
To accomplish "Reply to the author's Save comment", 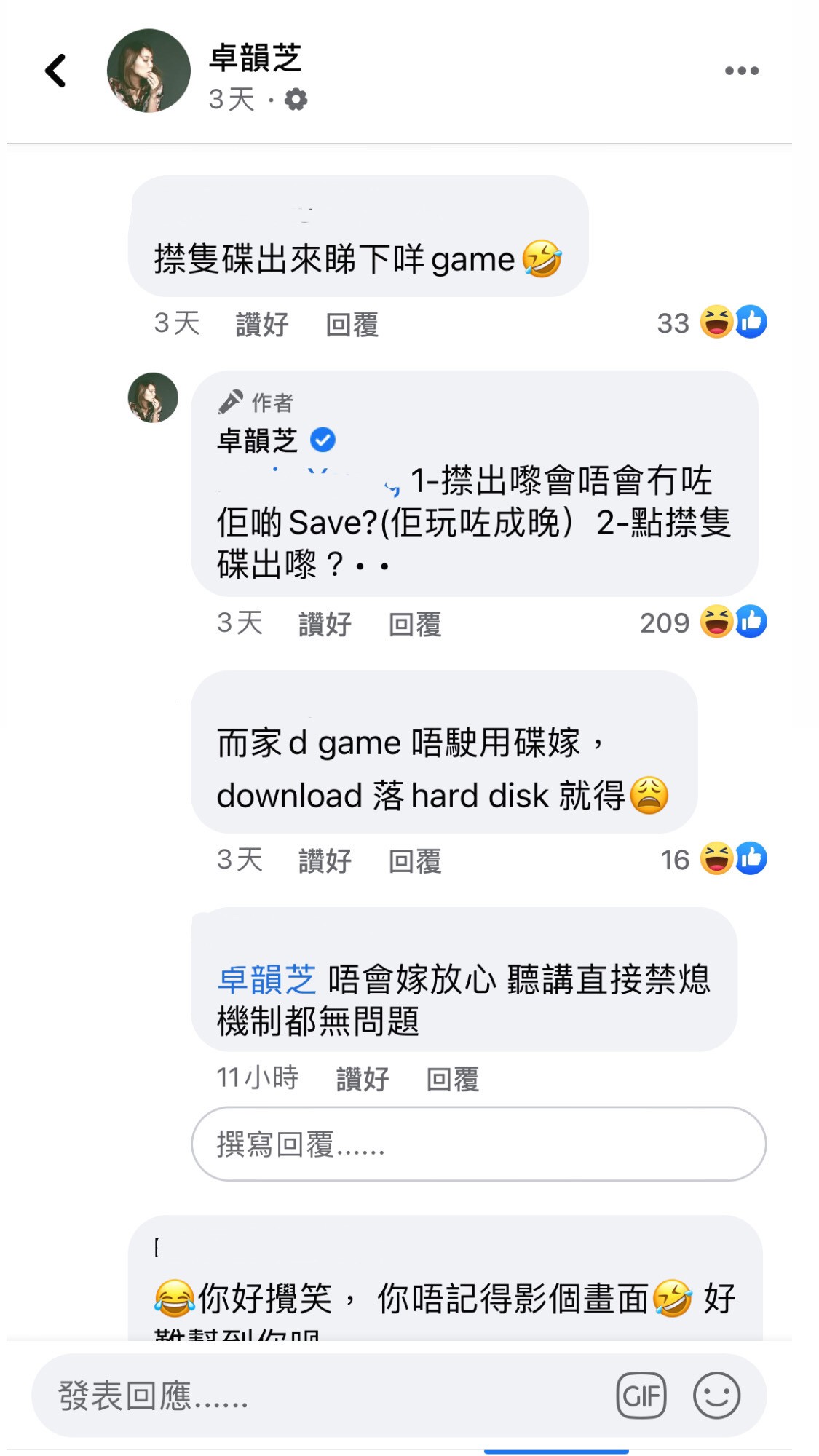I will 415,624.
